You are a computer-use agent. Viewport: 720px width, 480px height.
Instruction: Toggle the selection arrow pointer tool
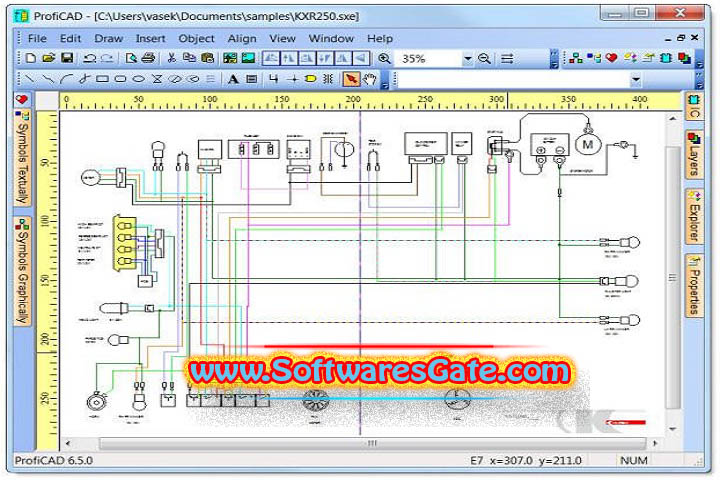[x=351, y=79]
